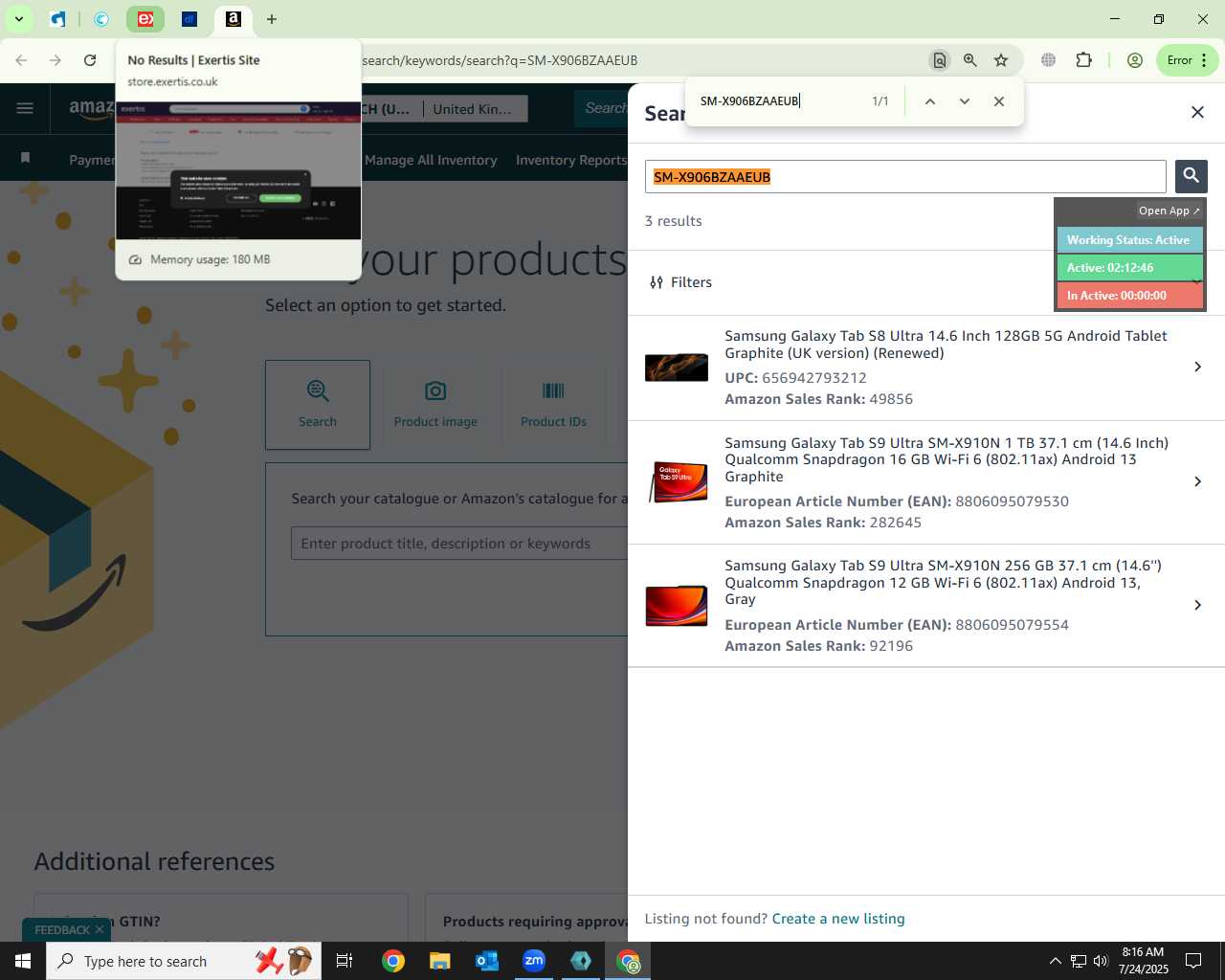Screen dimensions: 1225x980
Task: Select the active Amazon browser tab
Action: pos(233,18)
